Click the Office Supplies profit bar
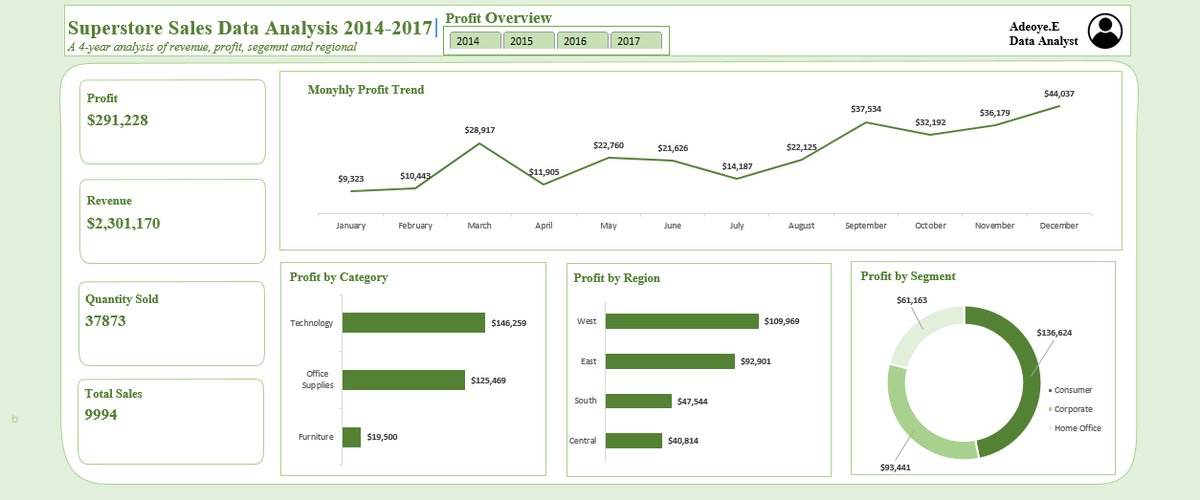The width and height of the screenshot is (1200, 500). point(404,380)
